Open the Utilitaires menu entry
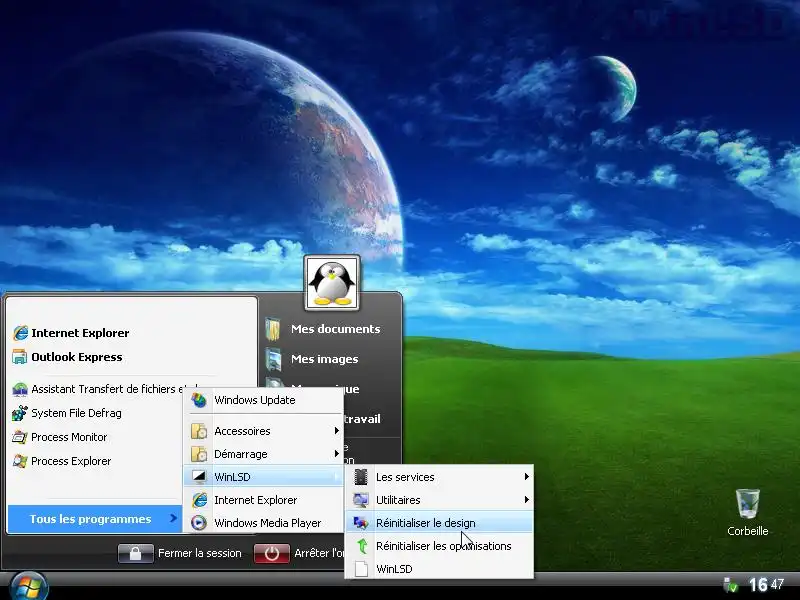 coord(439,500)
